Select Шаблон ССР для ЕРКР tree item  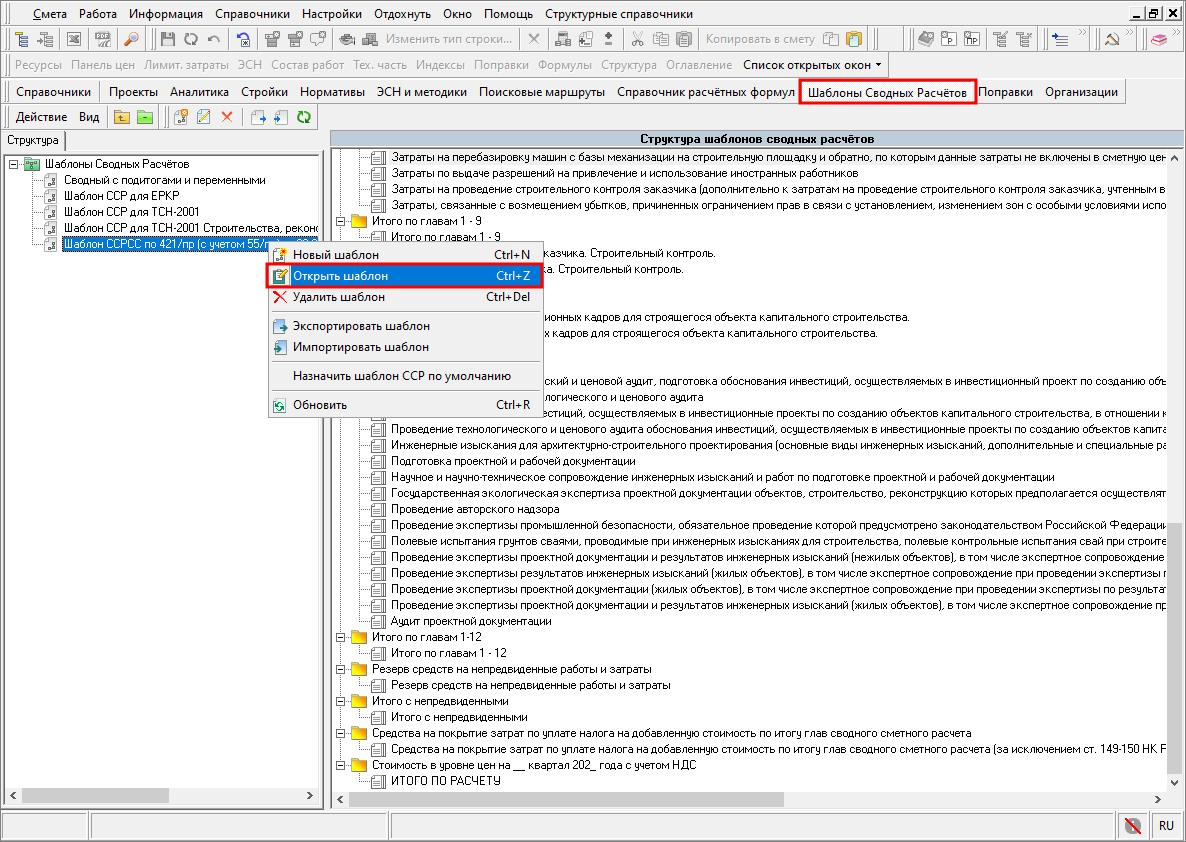121,196
